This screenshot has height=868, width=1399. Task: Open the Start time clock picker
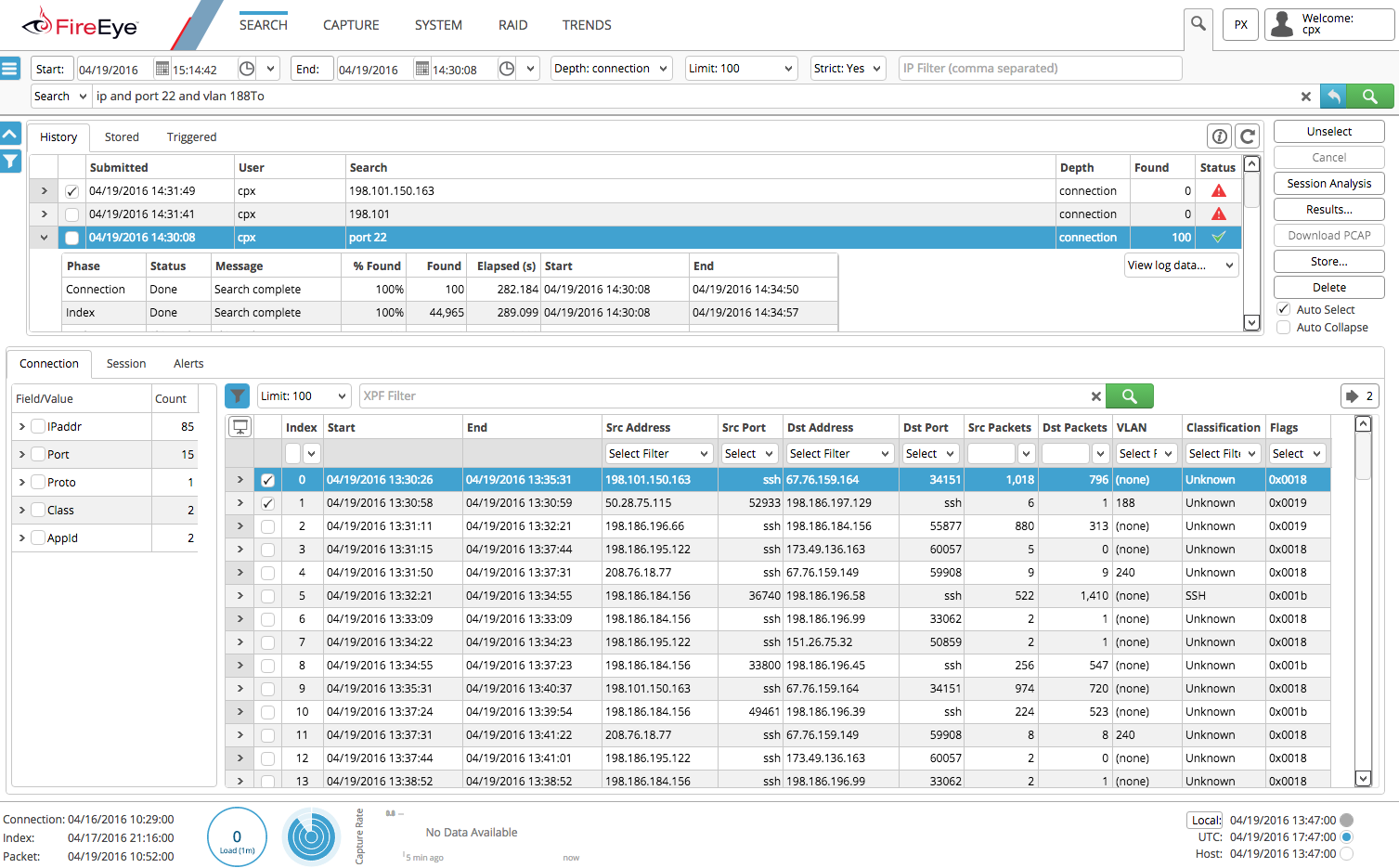(247, 69)
